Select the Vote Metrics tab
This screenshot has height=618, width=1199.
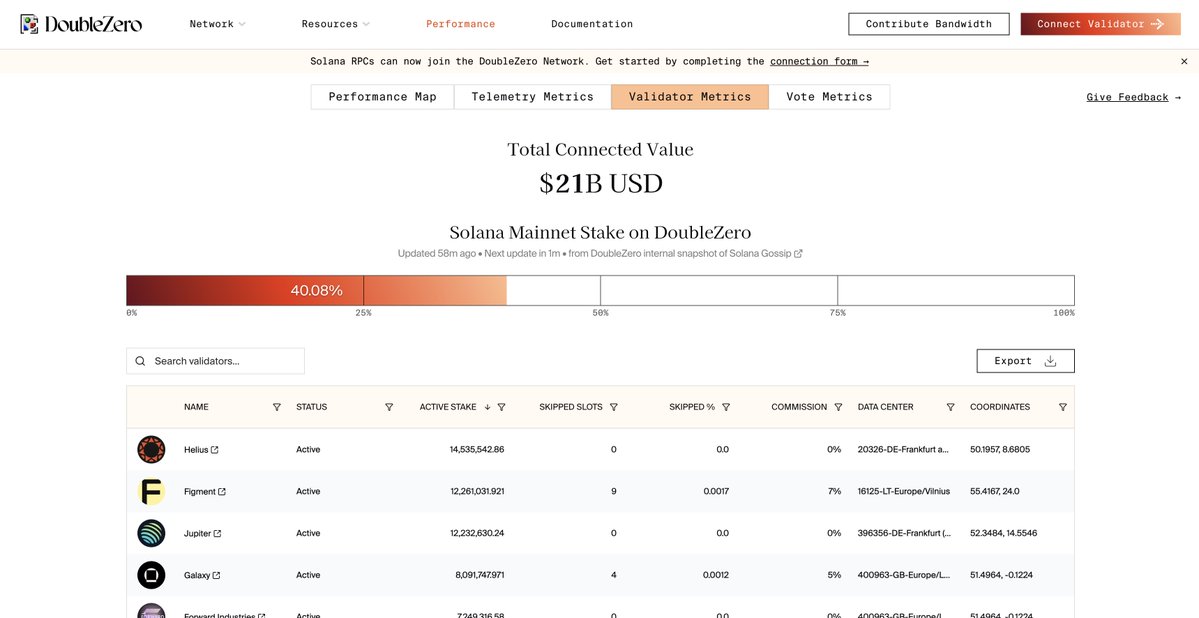coord(828,96)
